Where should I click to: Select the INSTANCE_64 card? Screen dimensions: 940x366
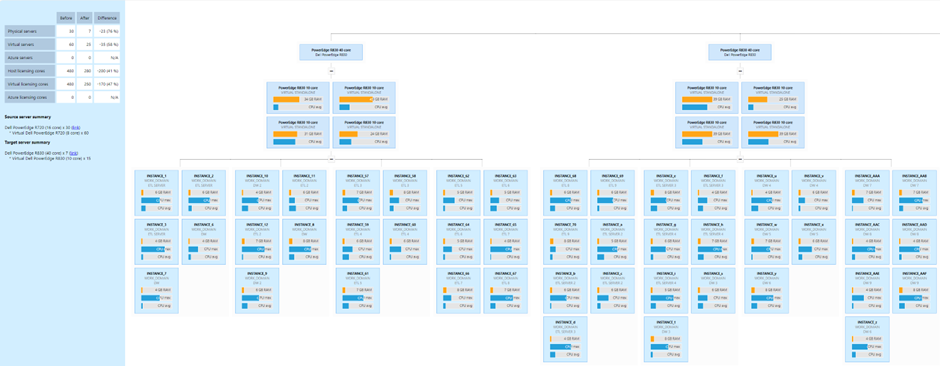click(x=459, y=242)
